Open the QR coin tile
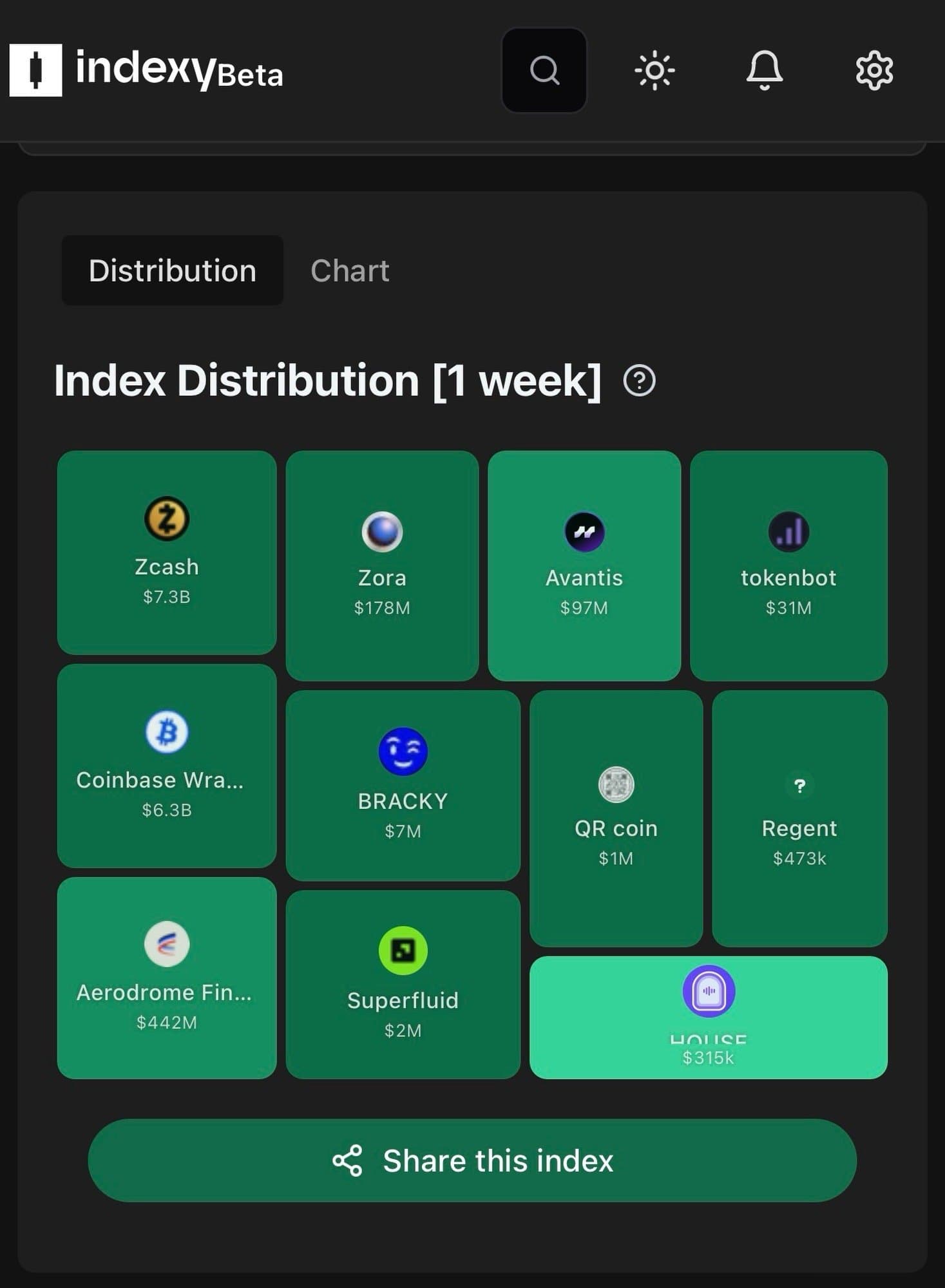 616,818
